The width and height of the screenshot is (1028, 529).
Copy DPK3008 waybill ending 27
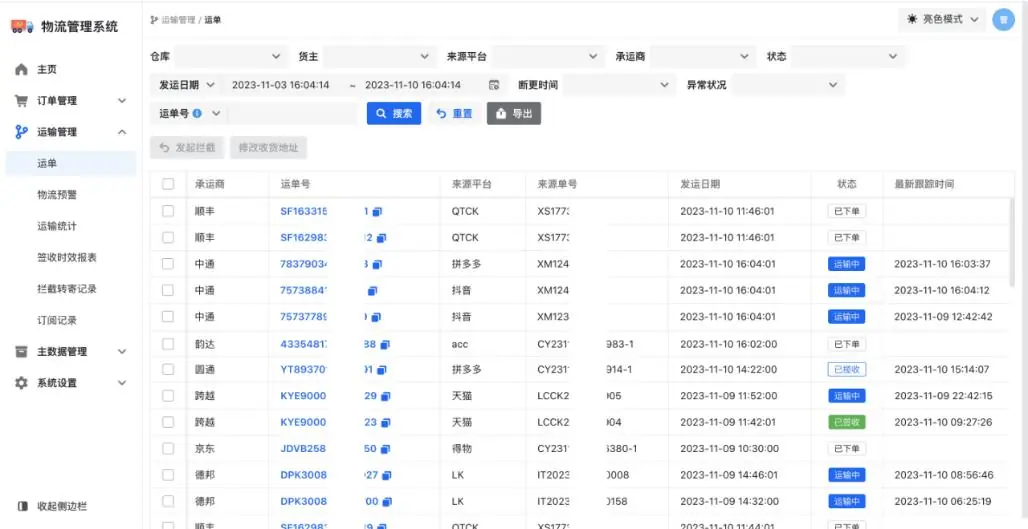pyautogui.click(x=387, y=475)
